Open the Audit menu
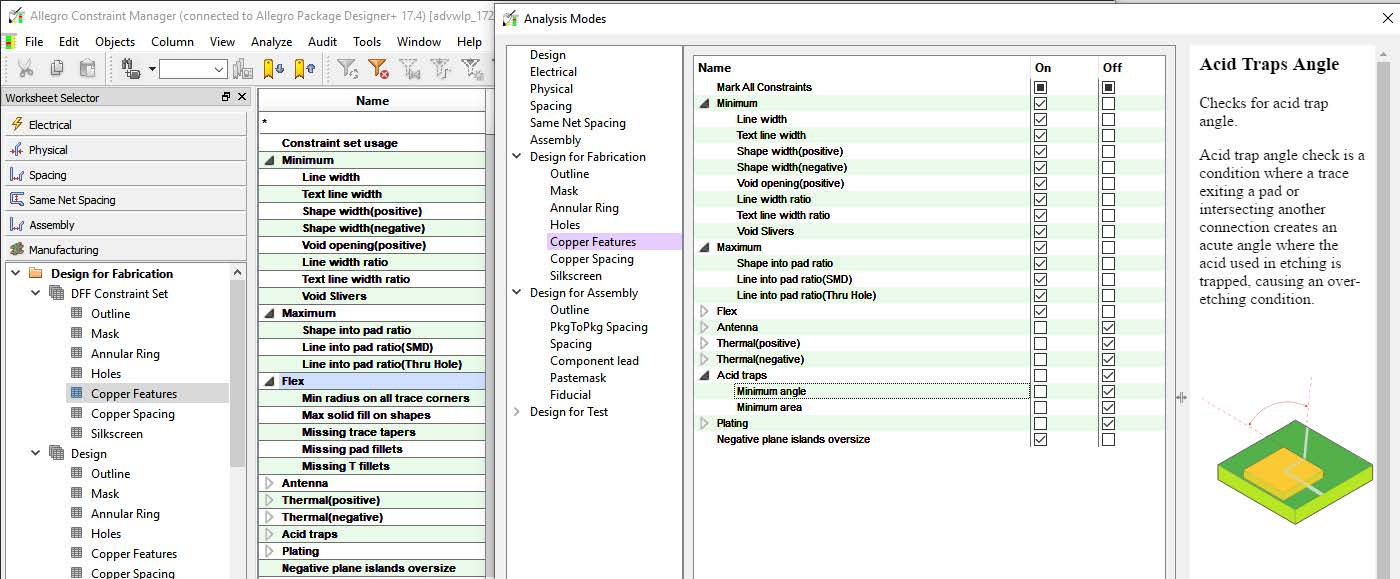Screen dimensions: 1400x579 pyautogui.click(x=322, y=41)
